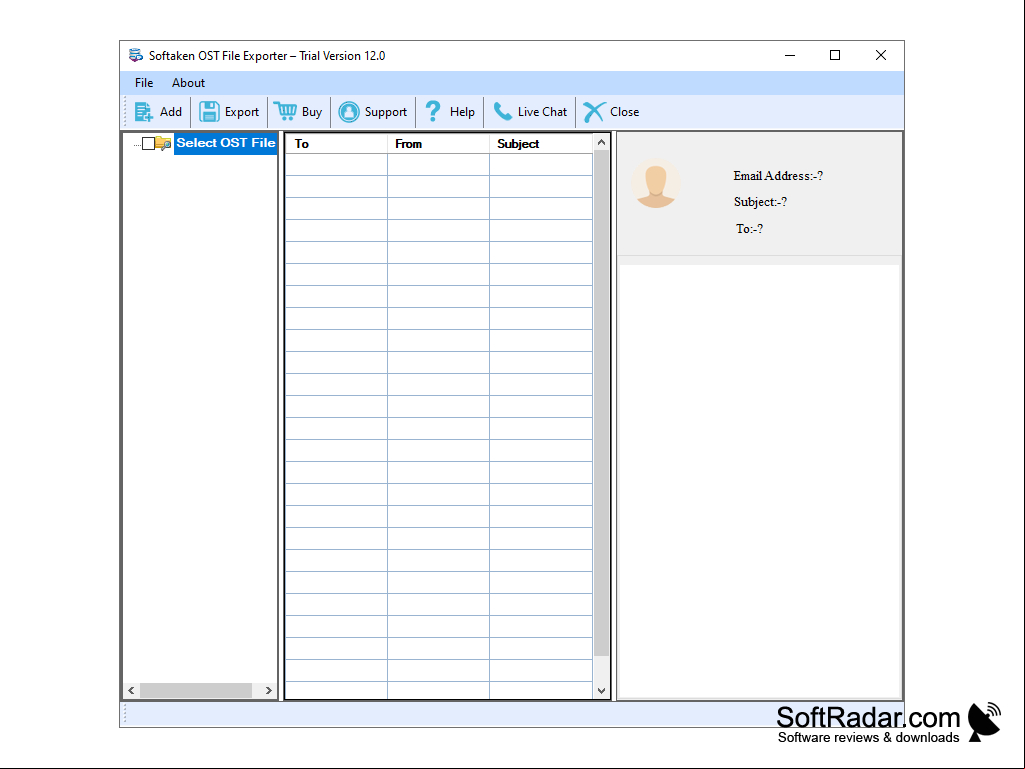Click the Add toolbar label text
The image size is (1025, 769).
[x=171, y=112]
